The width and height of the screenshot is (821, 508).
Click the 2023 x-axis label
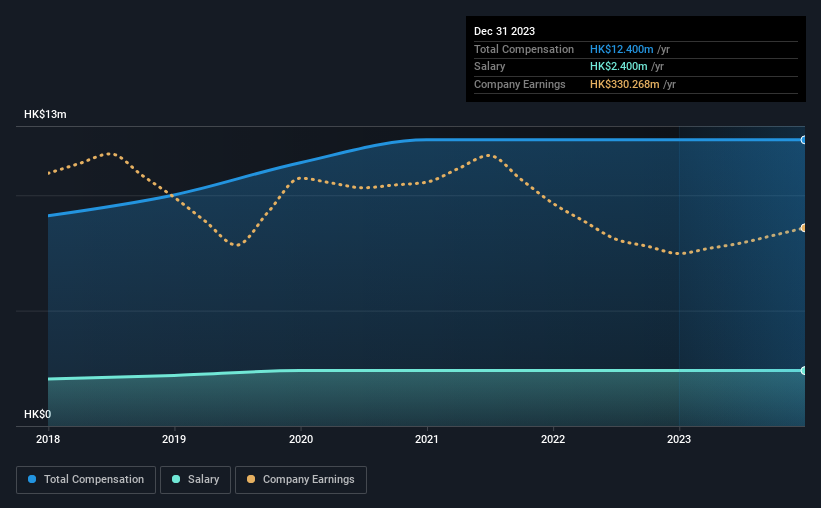click(x=679, y=439)
